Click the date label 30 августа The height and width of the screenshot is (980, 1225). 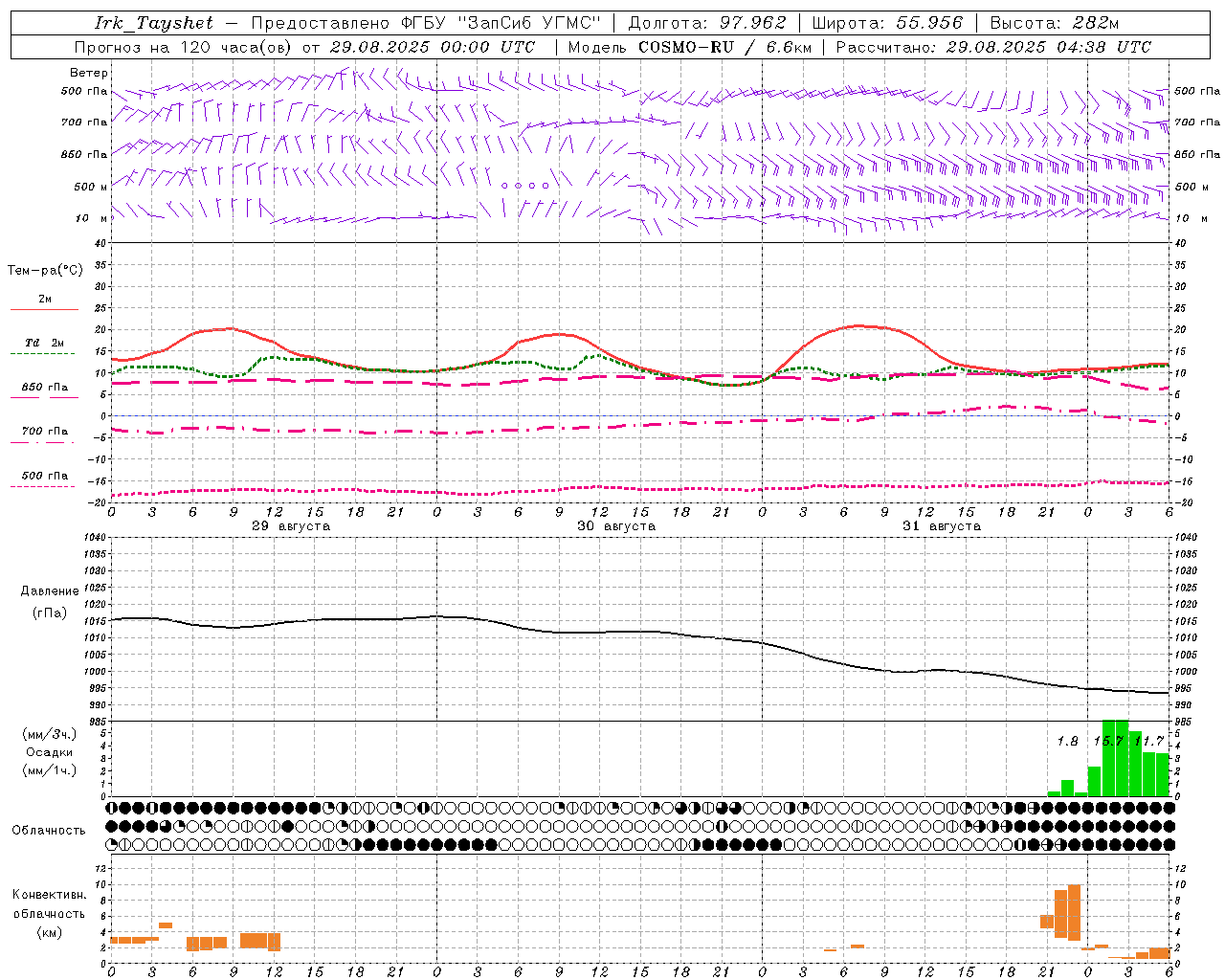coord(616,526)
